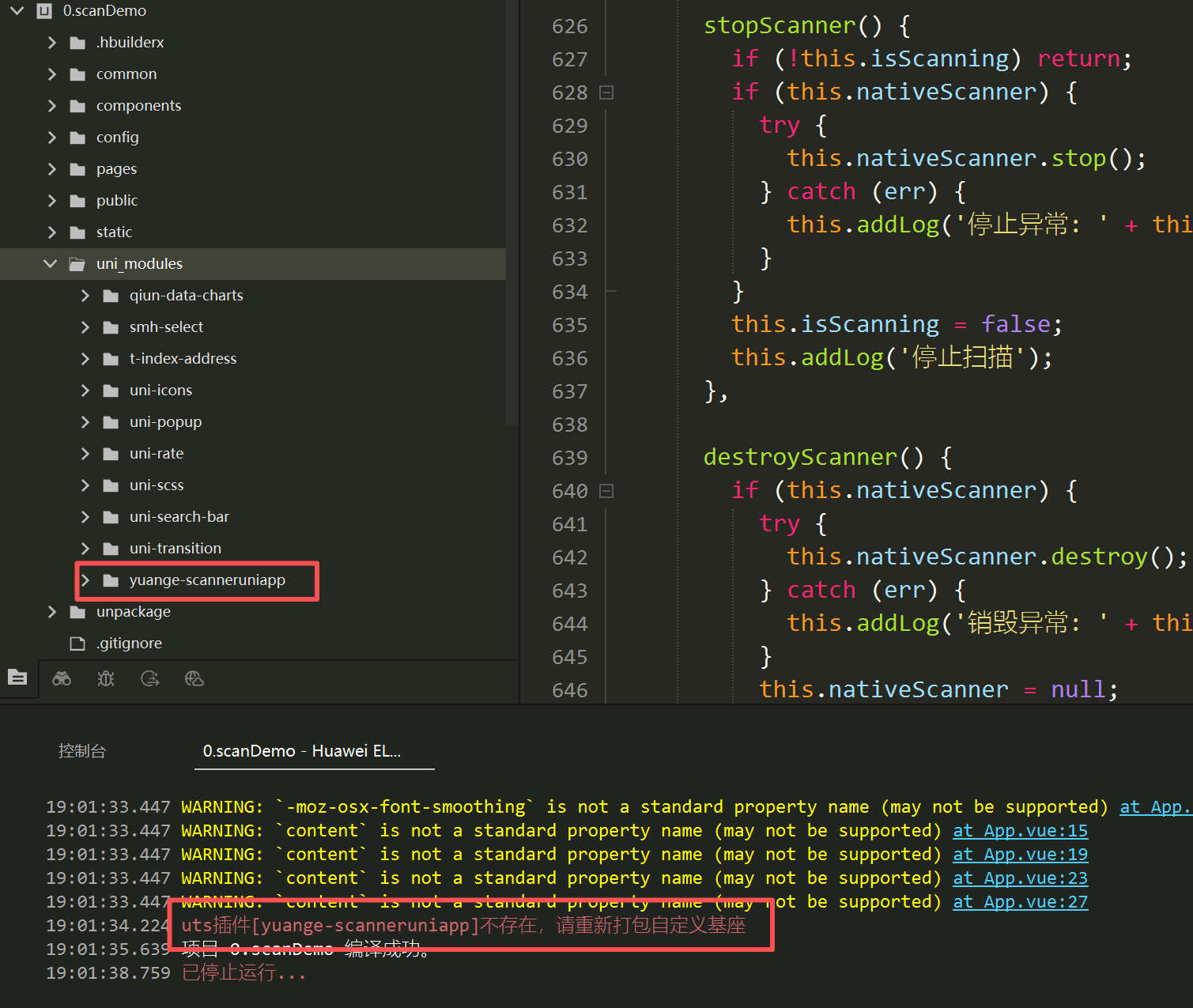Click fold end marker at line 634

point(610,292)
